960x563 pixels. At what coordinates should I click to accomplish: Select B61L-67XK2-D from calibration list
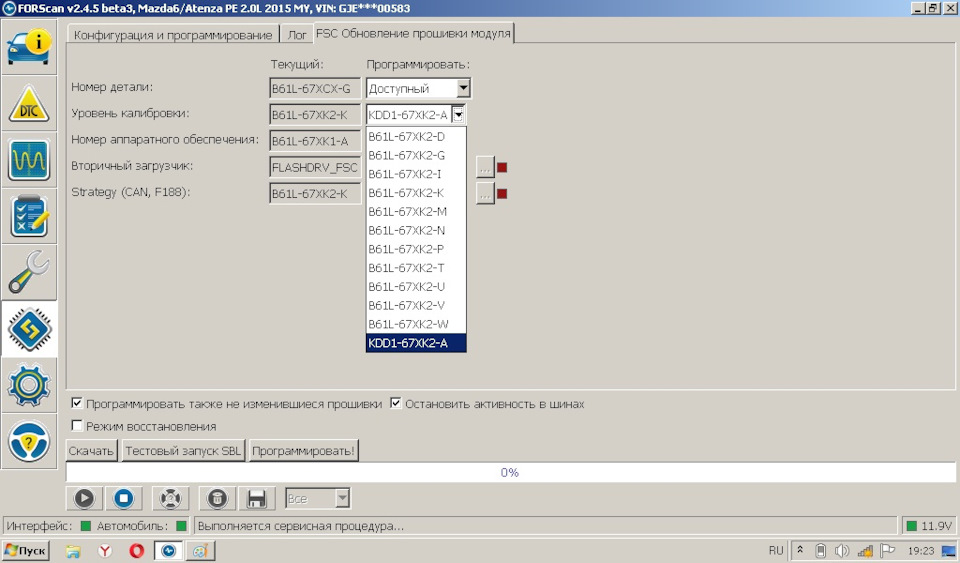pyautogui.click(x=416, y=136)
